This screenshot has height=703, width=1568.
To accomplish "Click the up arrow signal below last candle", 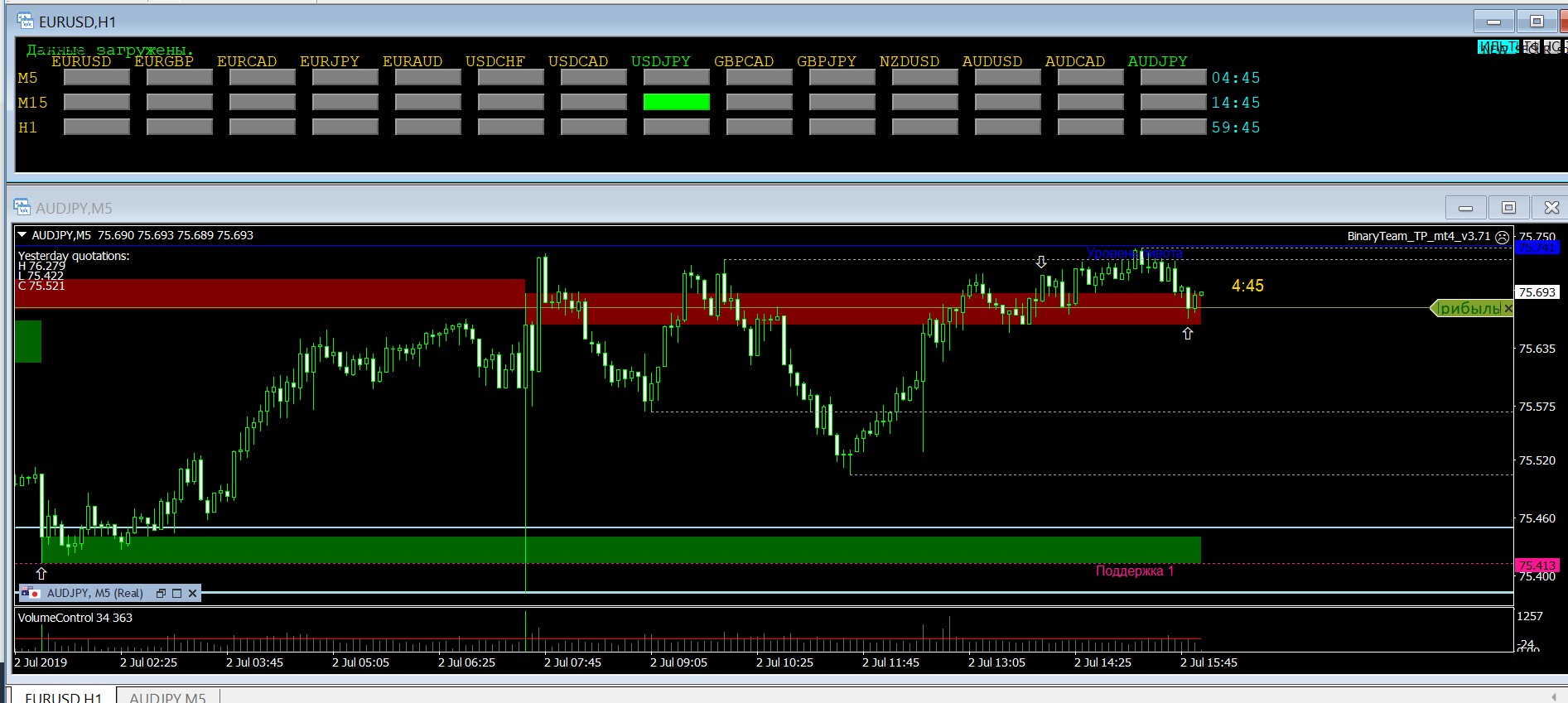I will click(x=1188, y=333).
